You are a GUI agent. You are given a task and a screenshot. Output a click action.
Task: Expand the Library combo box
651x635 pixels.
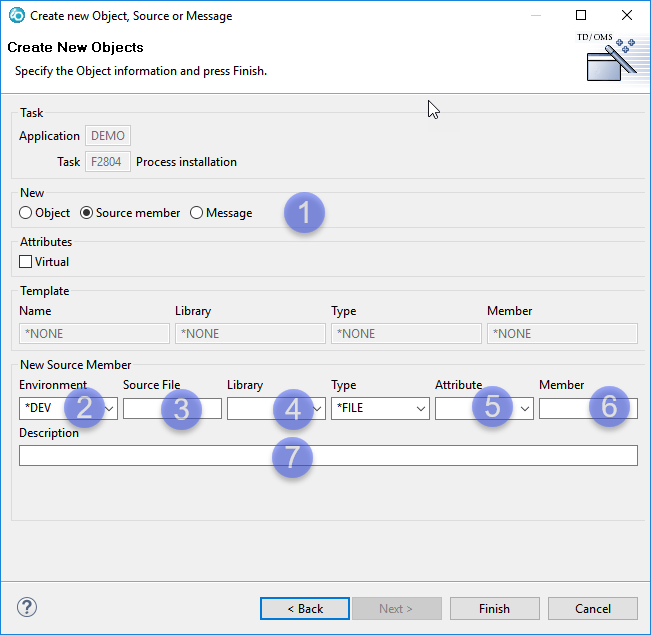click(316, 408)
